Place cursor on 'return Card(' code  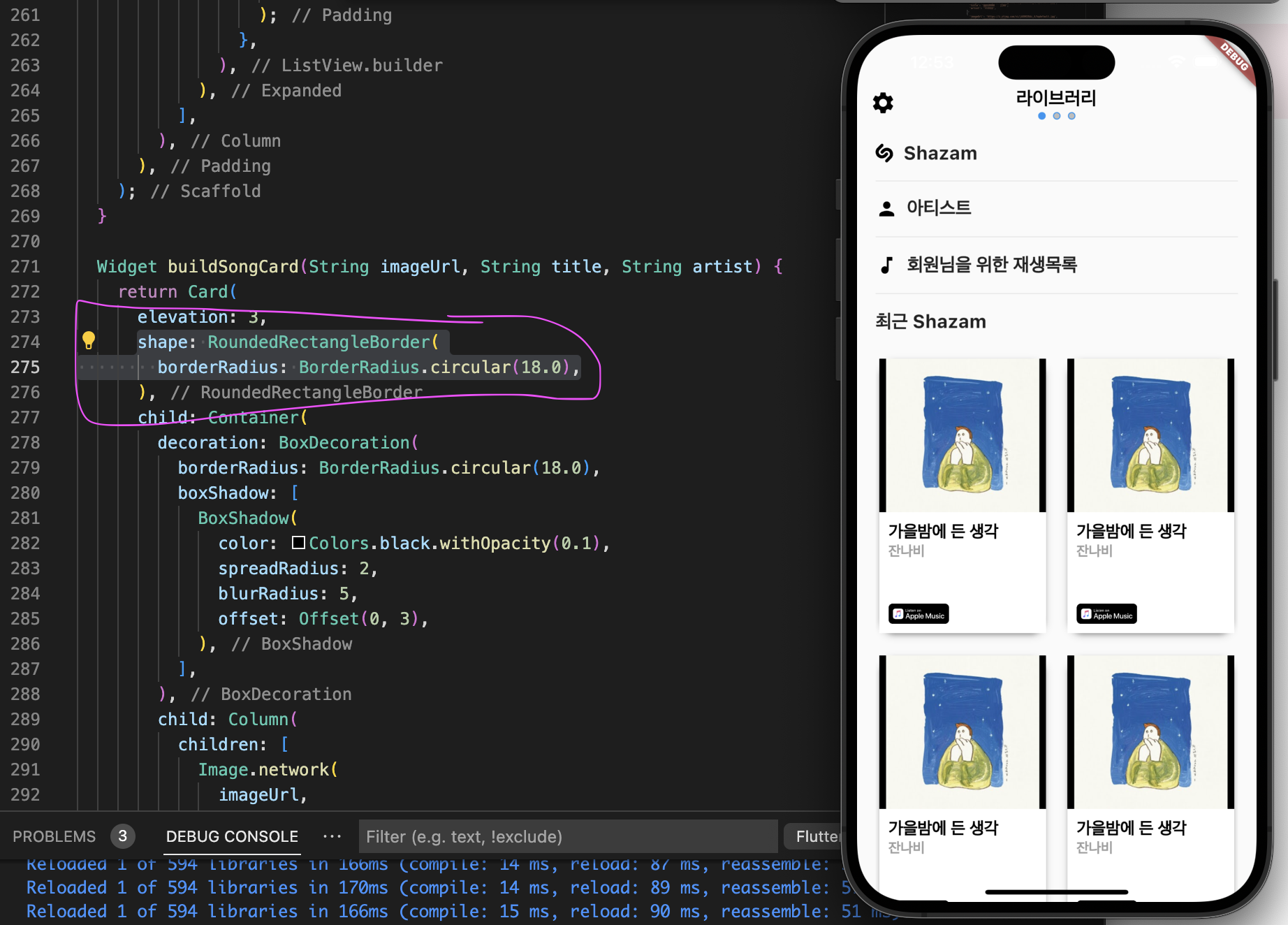tap(177, 291)
